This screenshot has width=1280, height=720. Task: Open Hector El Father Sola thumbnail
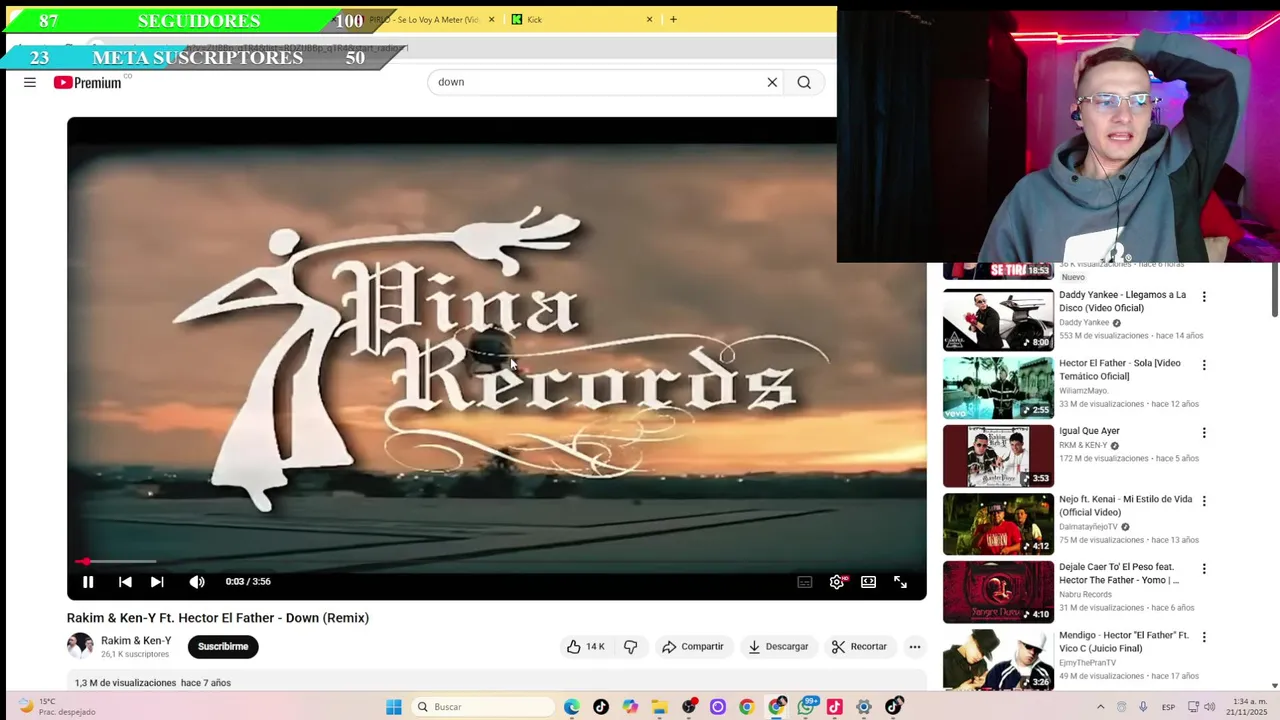tap(998, 388)
